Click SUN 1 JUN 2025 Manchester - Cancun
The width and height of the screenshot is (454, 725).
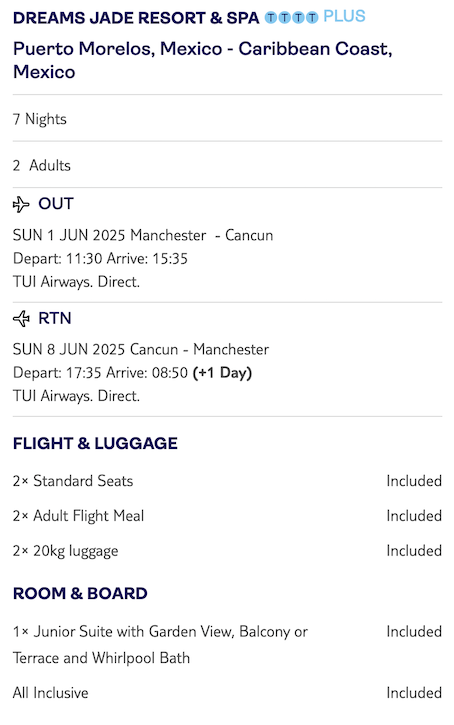pos(143,235)
